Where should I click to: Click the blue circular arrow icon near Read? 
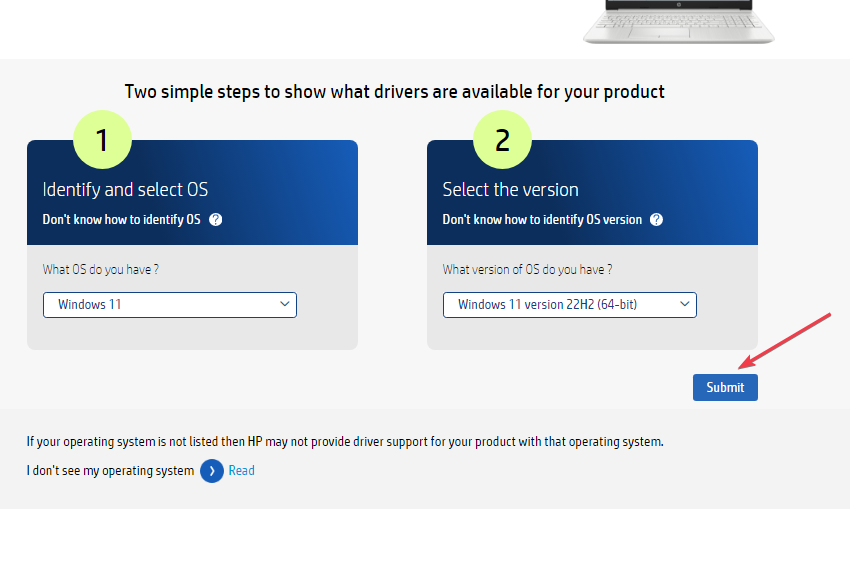pos(212,471)
